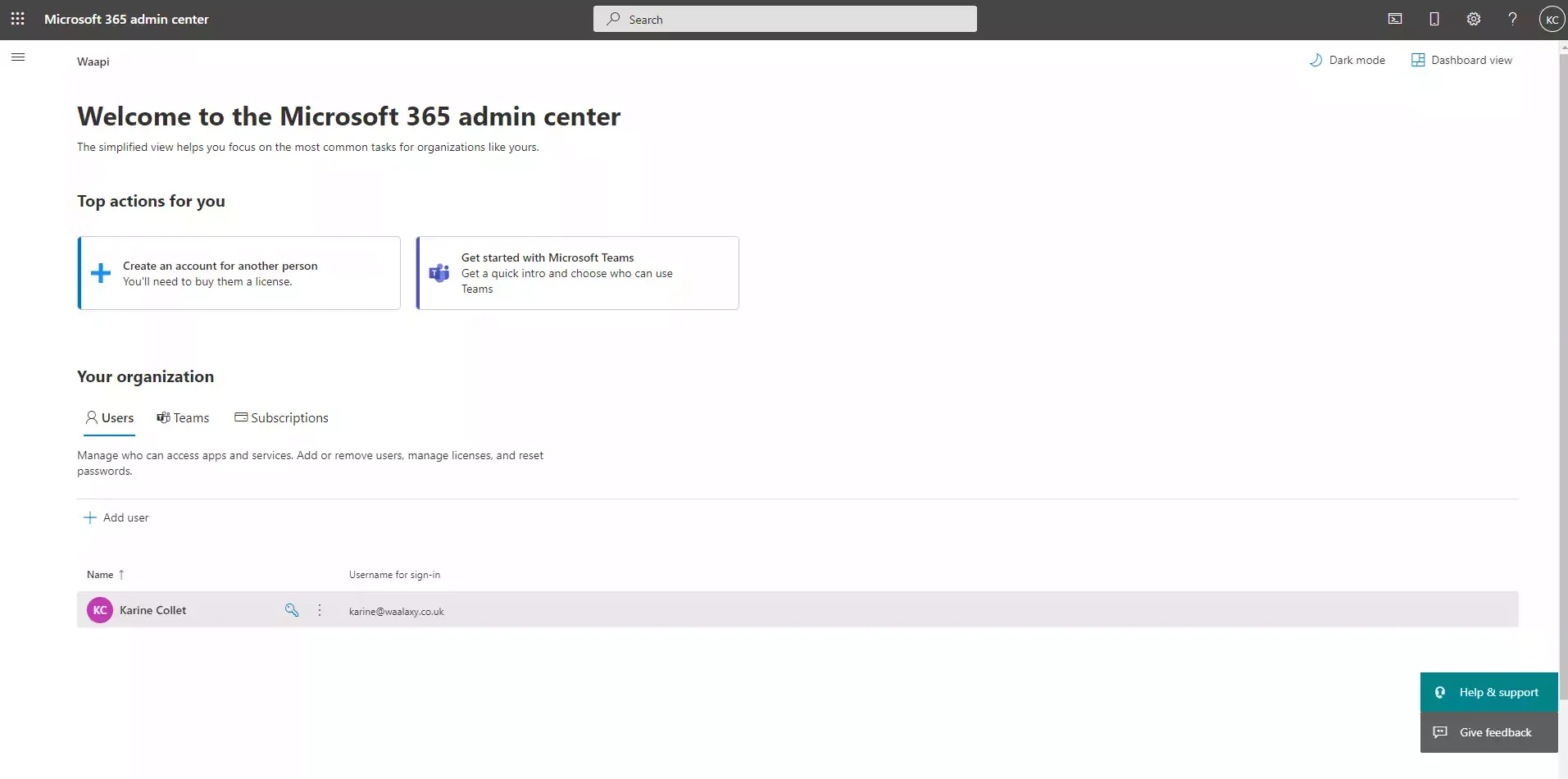The height and width of the screenshot is (779, 1568).
Task: Click the Waapi organization name
Action: (93, 61)
